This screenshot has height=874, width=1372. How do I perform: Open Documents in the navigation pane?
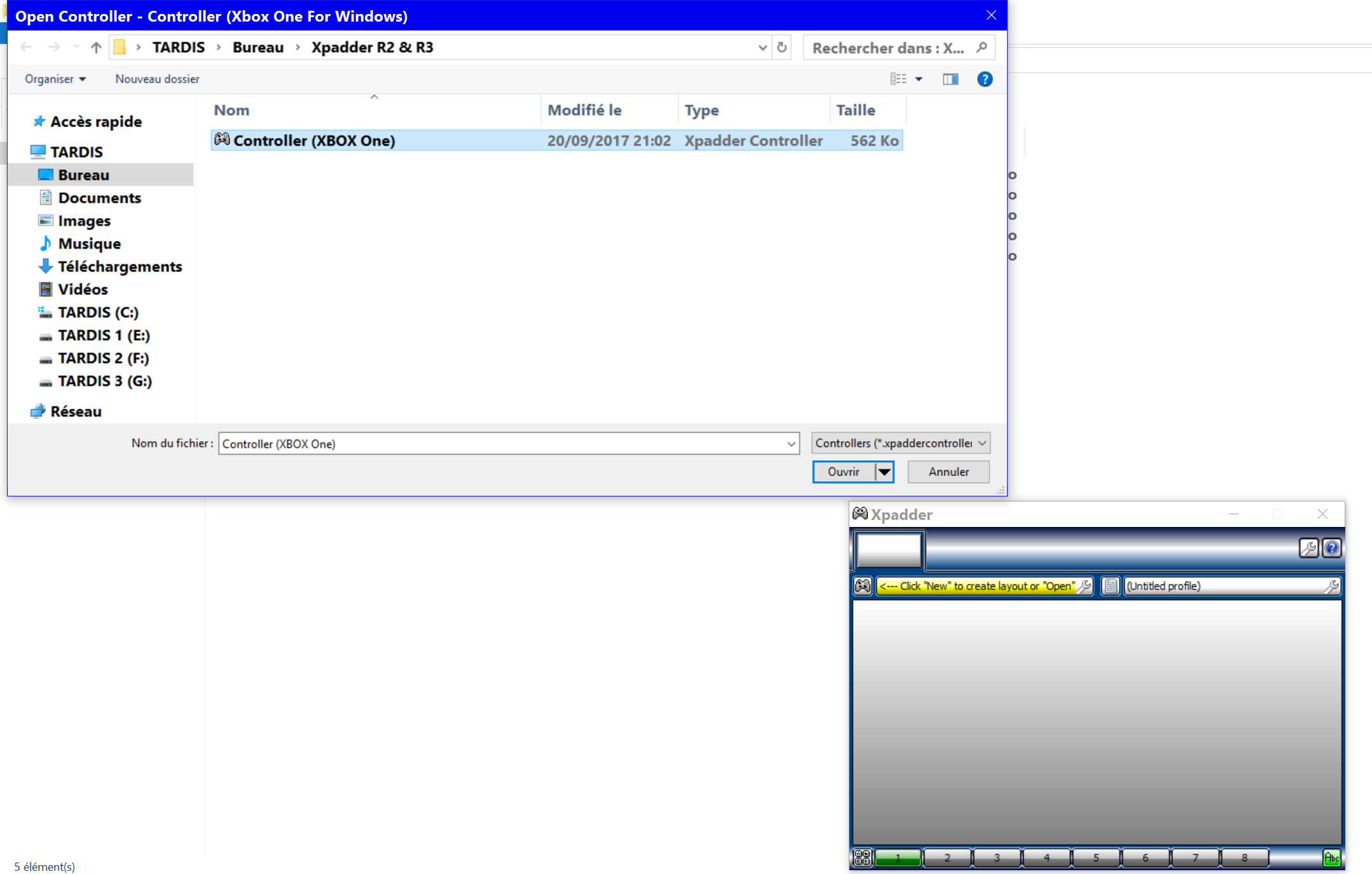coord(99,198)
